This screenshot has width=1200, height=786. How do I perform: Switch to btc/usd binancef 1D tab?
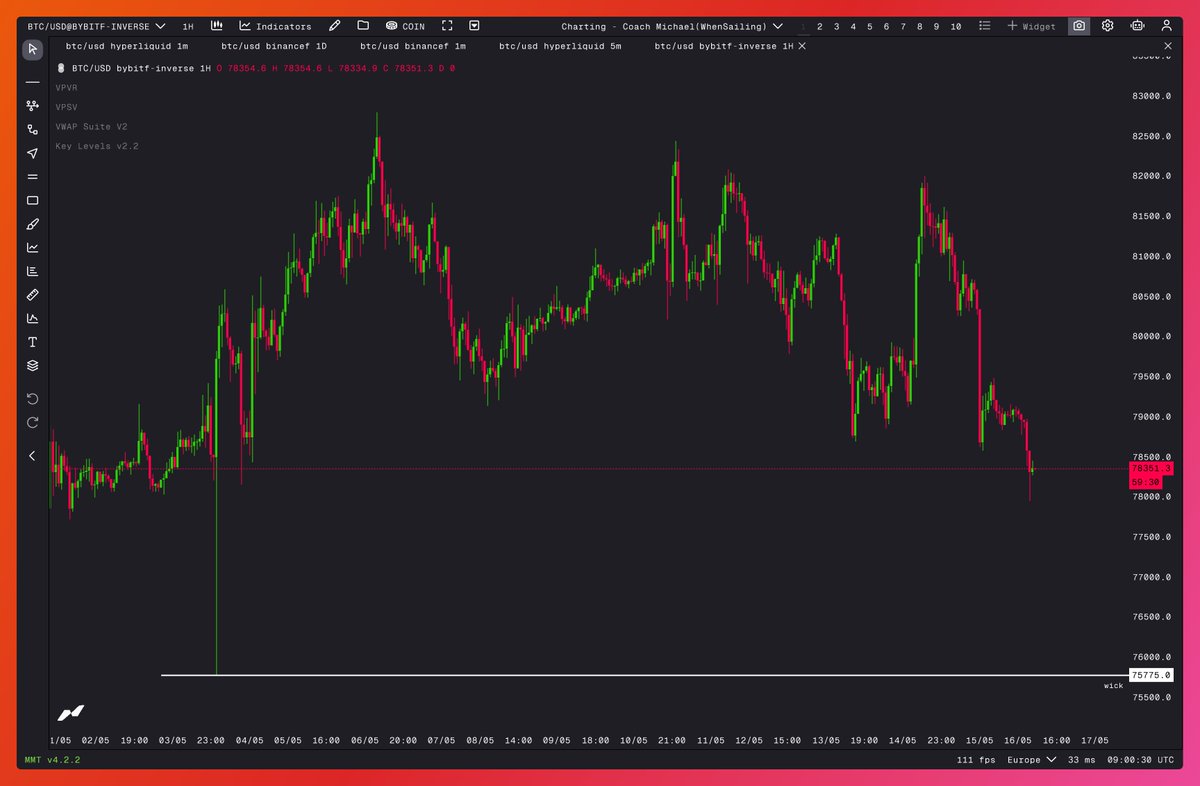click(274, 46)
